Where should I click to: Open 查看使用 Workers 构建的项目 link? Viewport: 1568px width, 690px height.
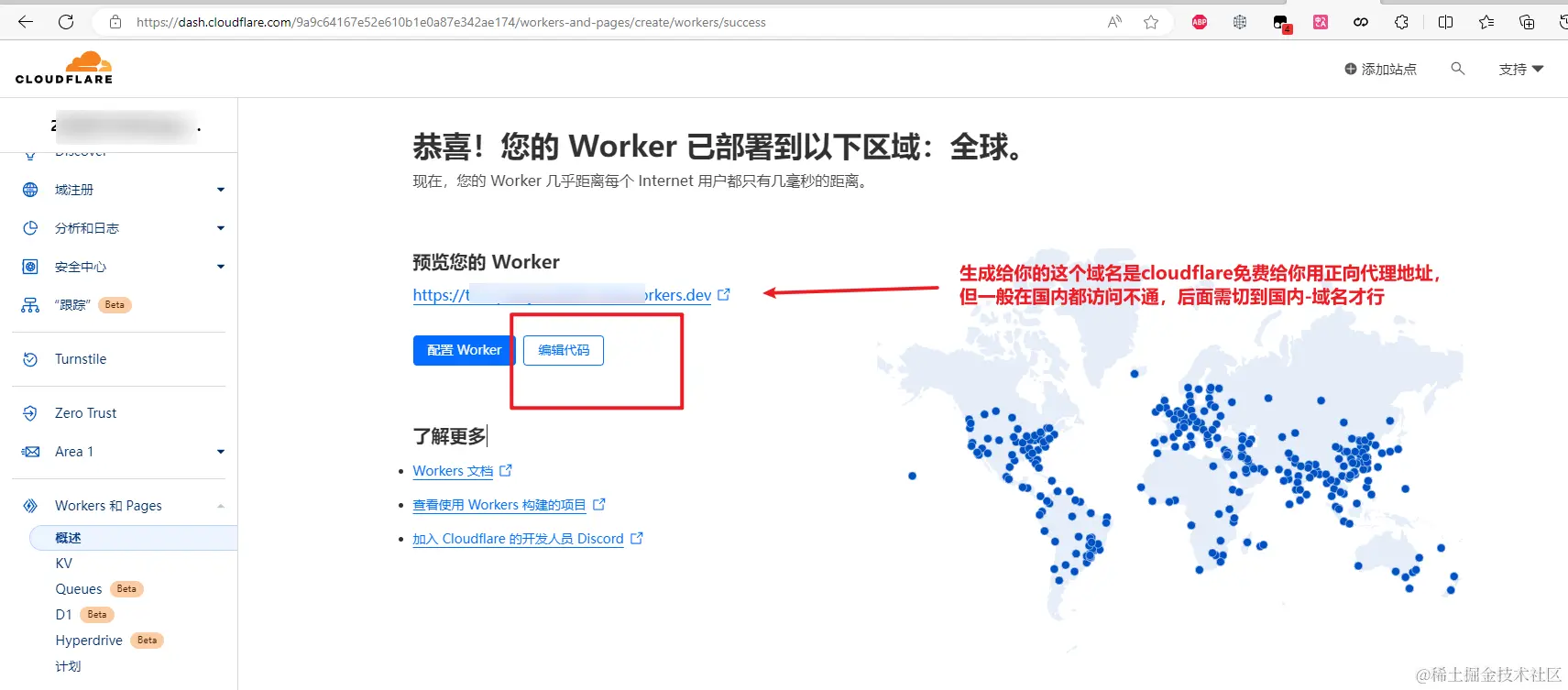tap(499, 505)
